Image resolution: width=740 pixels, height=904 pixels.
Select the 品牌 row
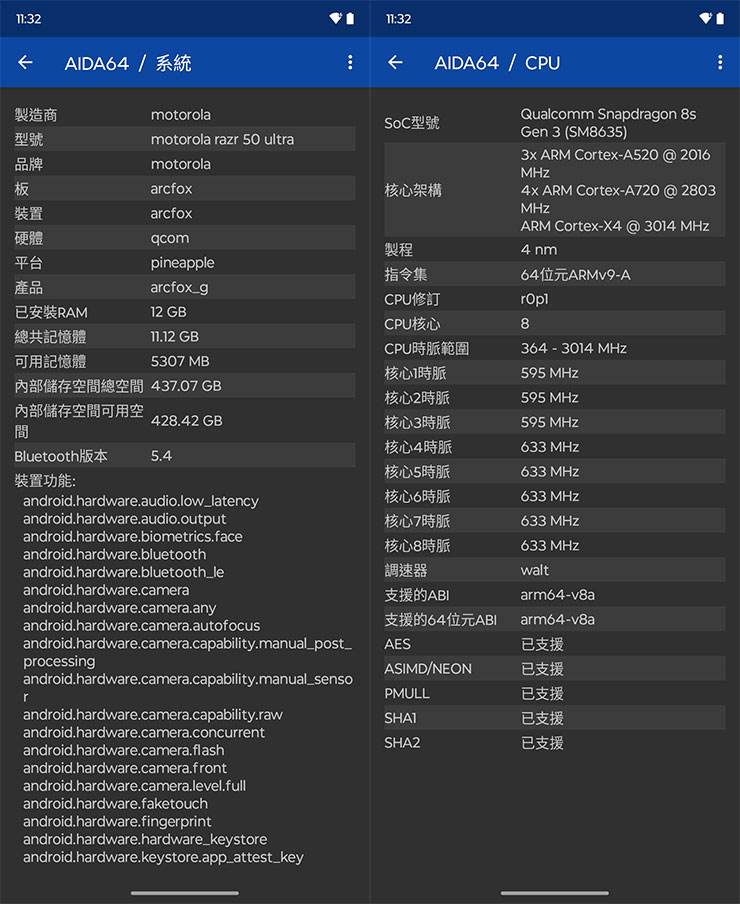pyautogui.click(x=184, y=164)
